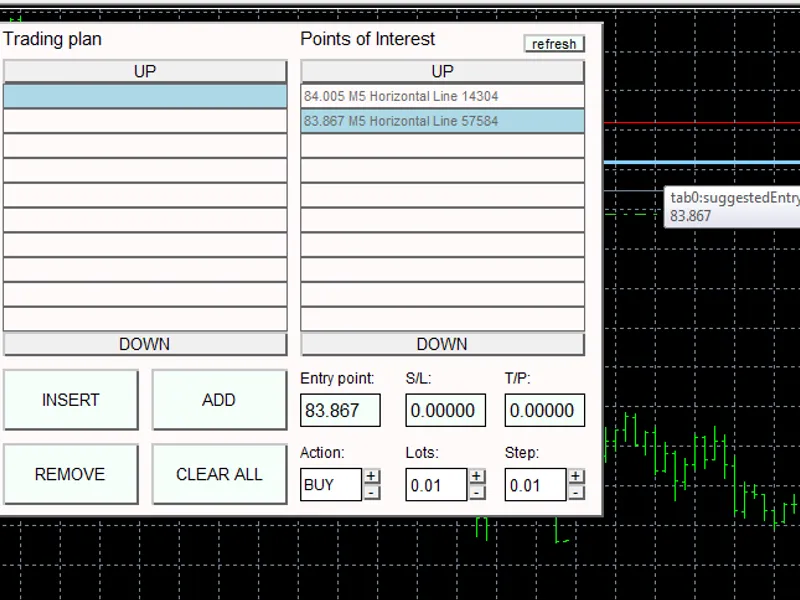Click the tab0:suggestedEntry tooltip

coord(732,207)
